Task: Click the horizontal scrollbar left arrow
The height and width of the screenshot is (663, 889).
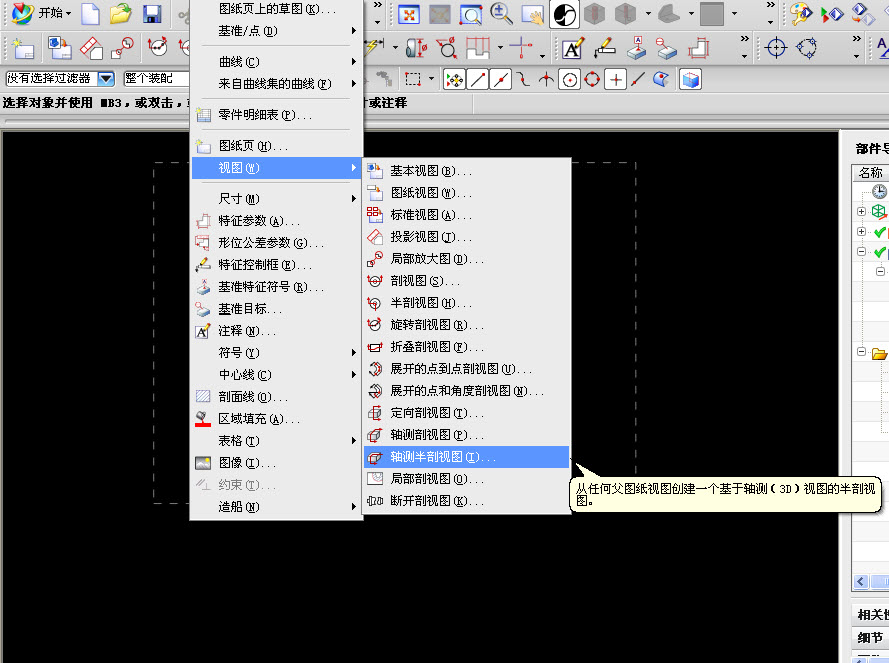Action: point(861,581)
